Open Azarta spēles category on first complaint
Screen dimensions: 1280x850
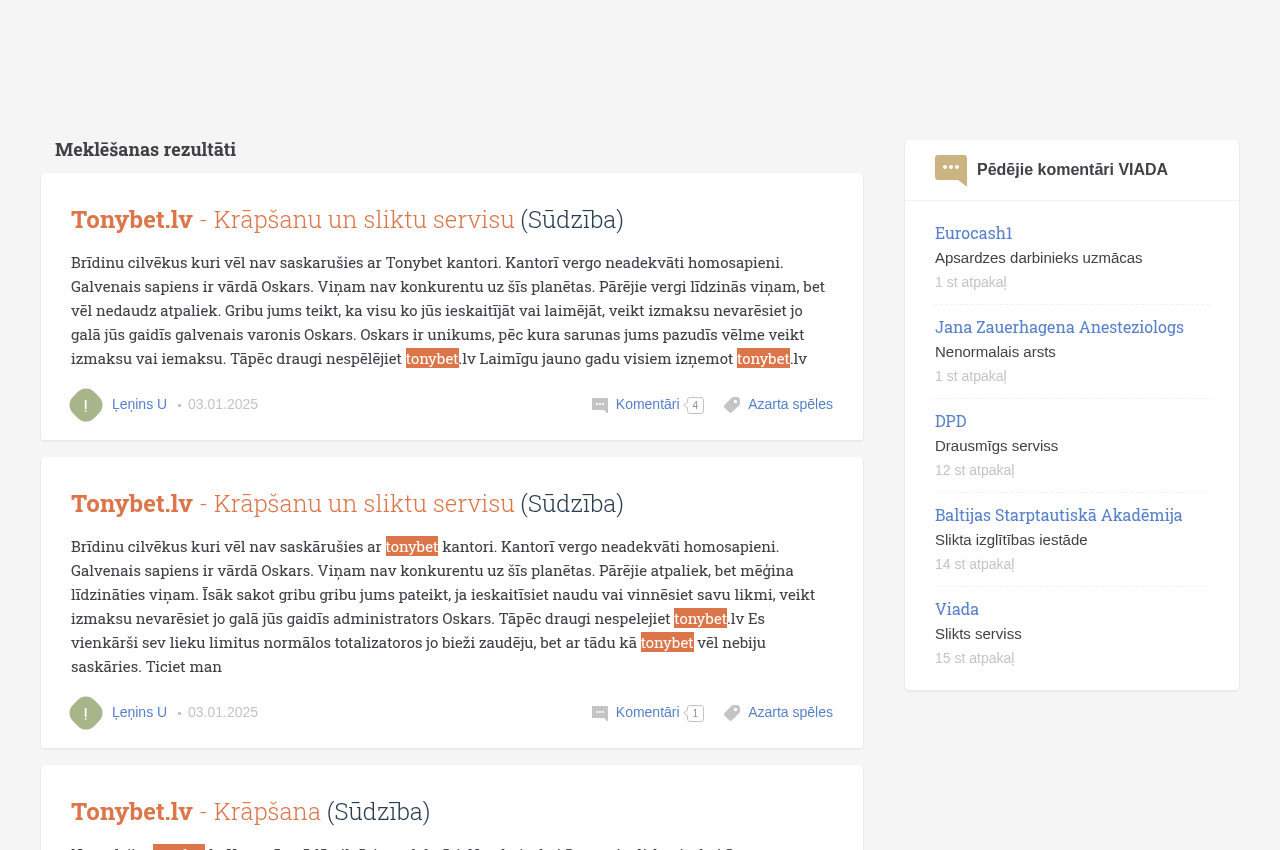[790, 404]
